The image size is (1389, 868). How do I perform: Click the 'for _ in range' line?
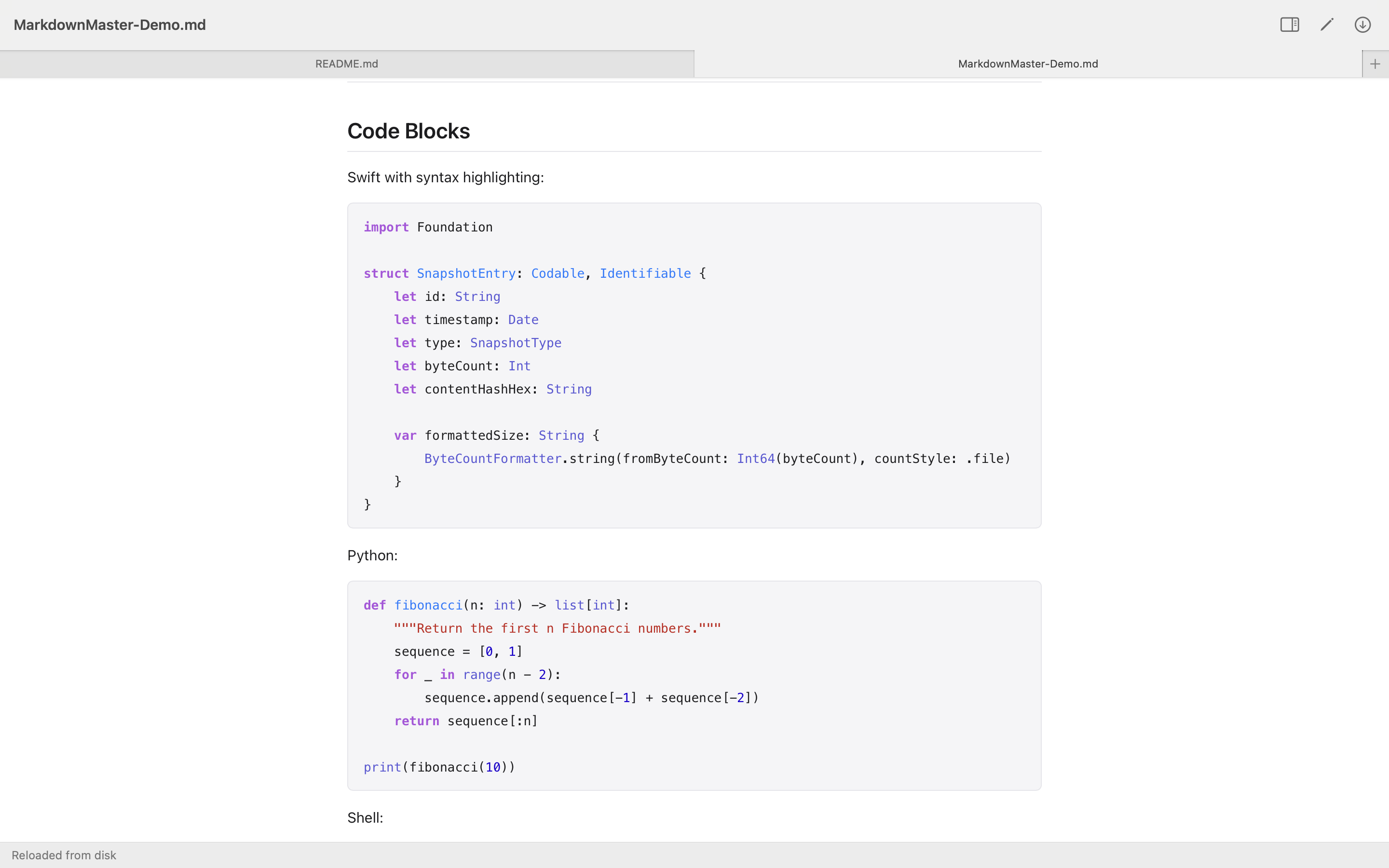477,675
